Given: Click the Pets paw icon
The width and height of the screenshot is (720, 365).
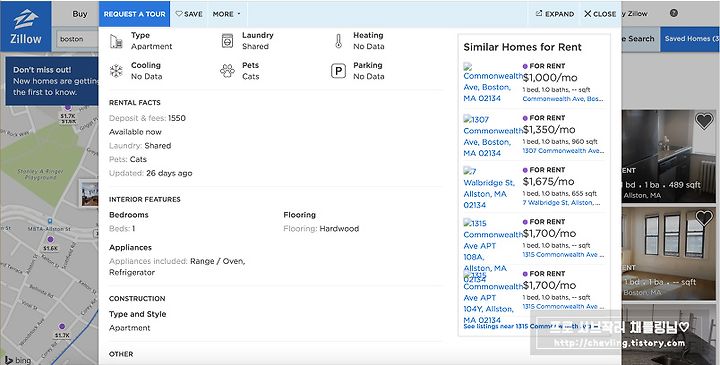Looking at the screenshot, I should [x=227, y=71].
